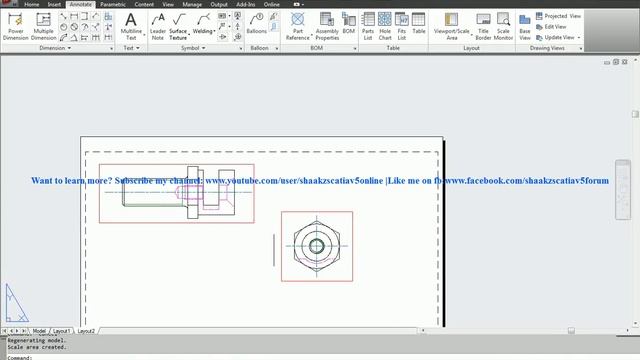Open the Add-Ins ribbon tab

[245, 4]
